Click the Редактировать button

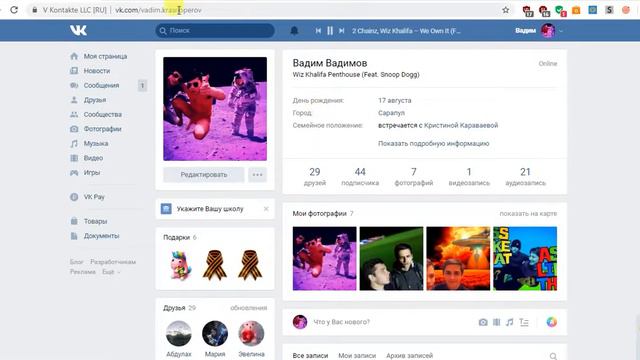tap(204, 175)
